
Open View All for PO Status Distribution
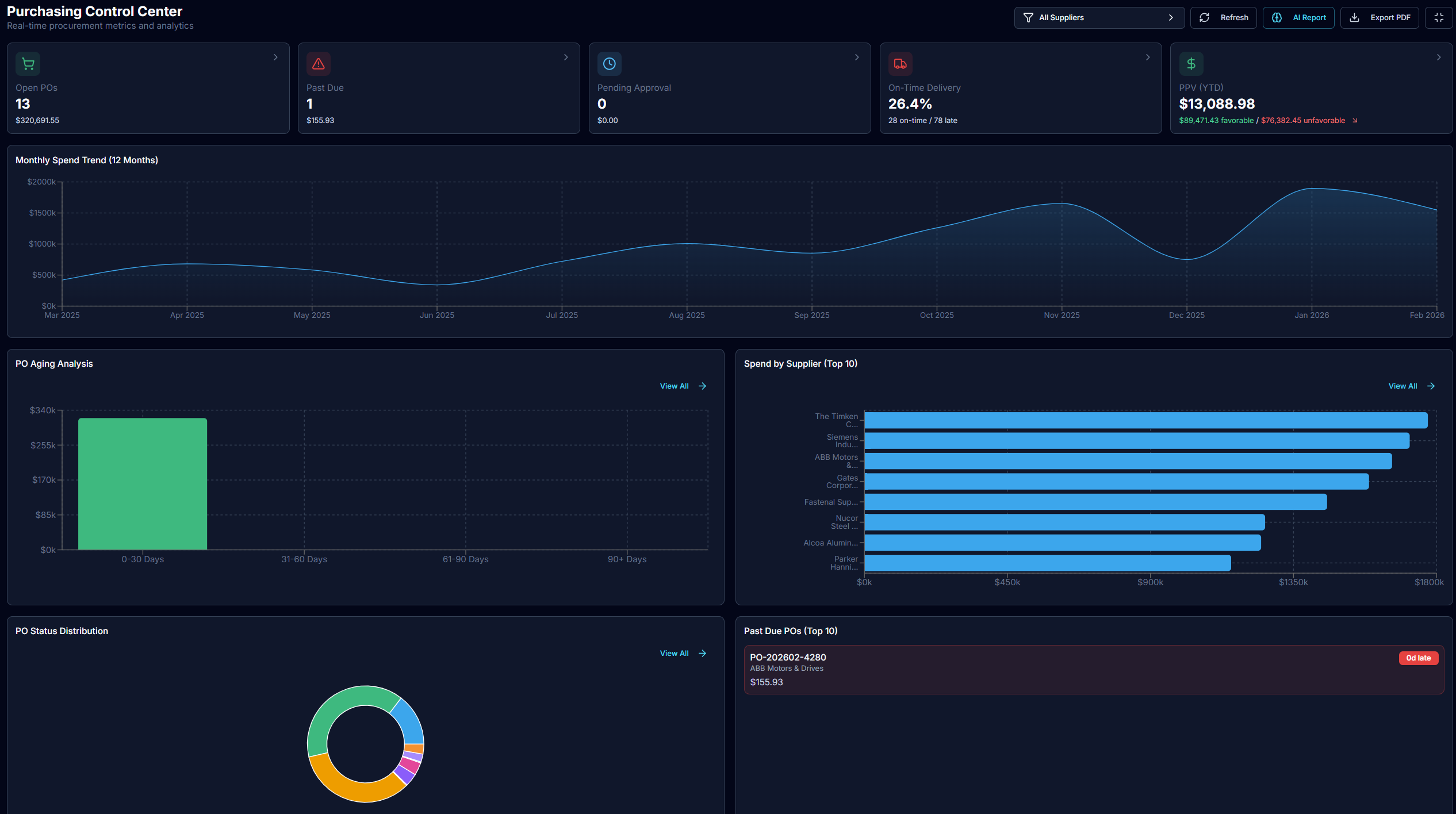coord(683,653)
